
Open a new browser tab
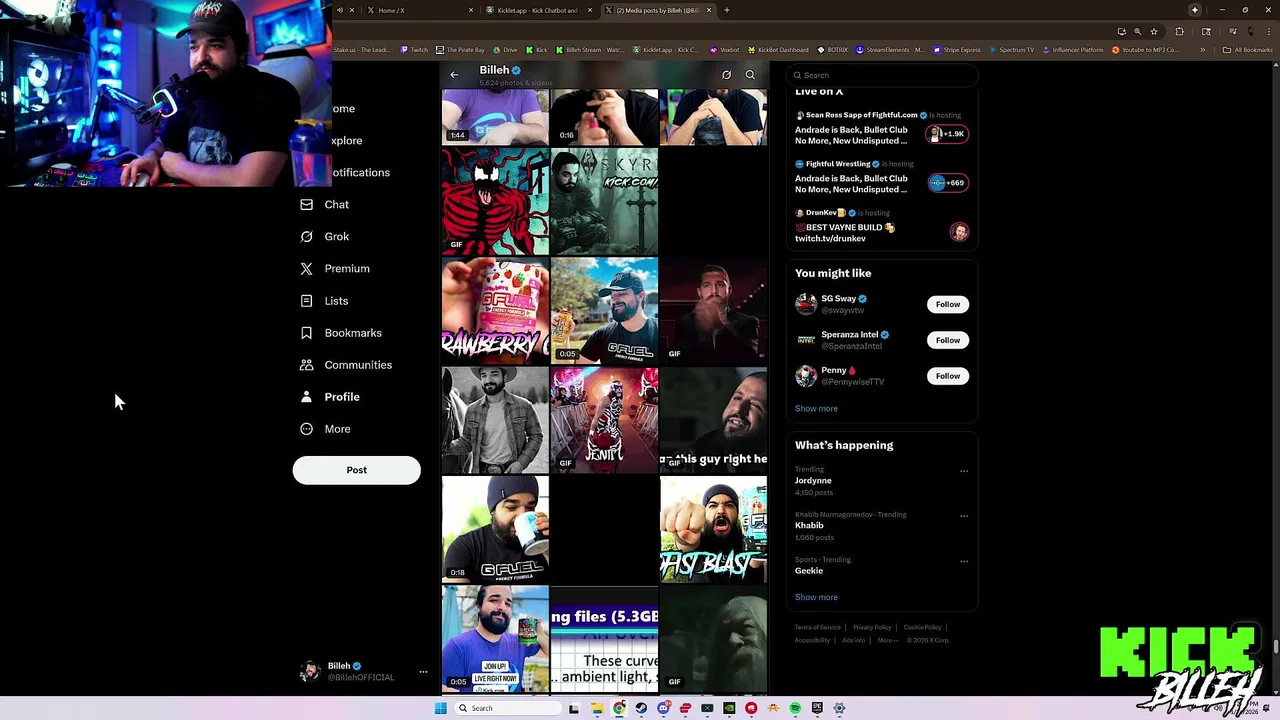tap(726, 10)
